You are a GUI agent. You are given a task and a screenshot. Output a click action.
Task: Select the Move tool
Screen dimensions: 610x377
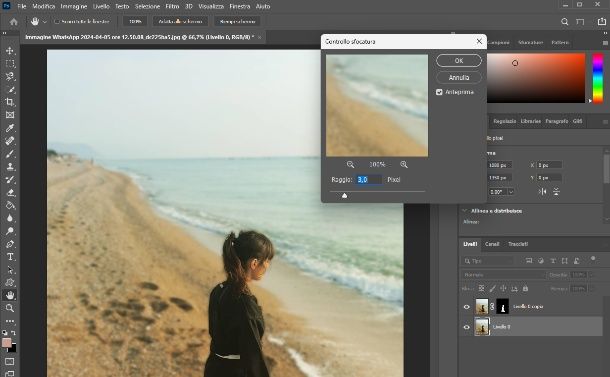point(10,51)
